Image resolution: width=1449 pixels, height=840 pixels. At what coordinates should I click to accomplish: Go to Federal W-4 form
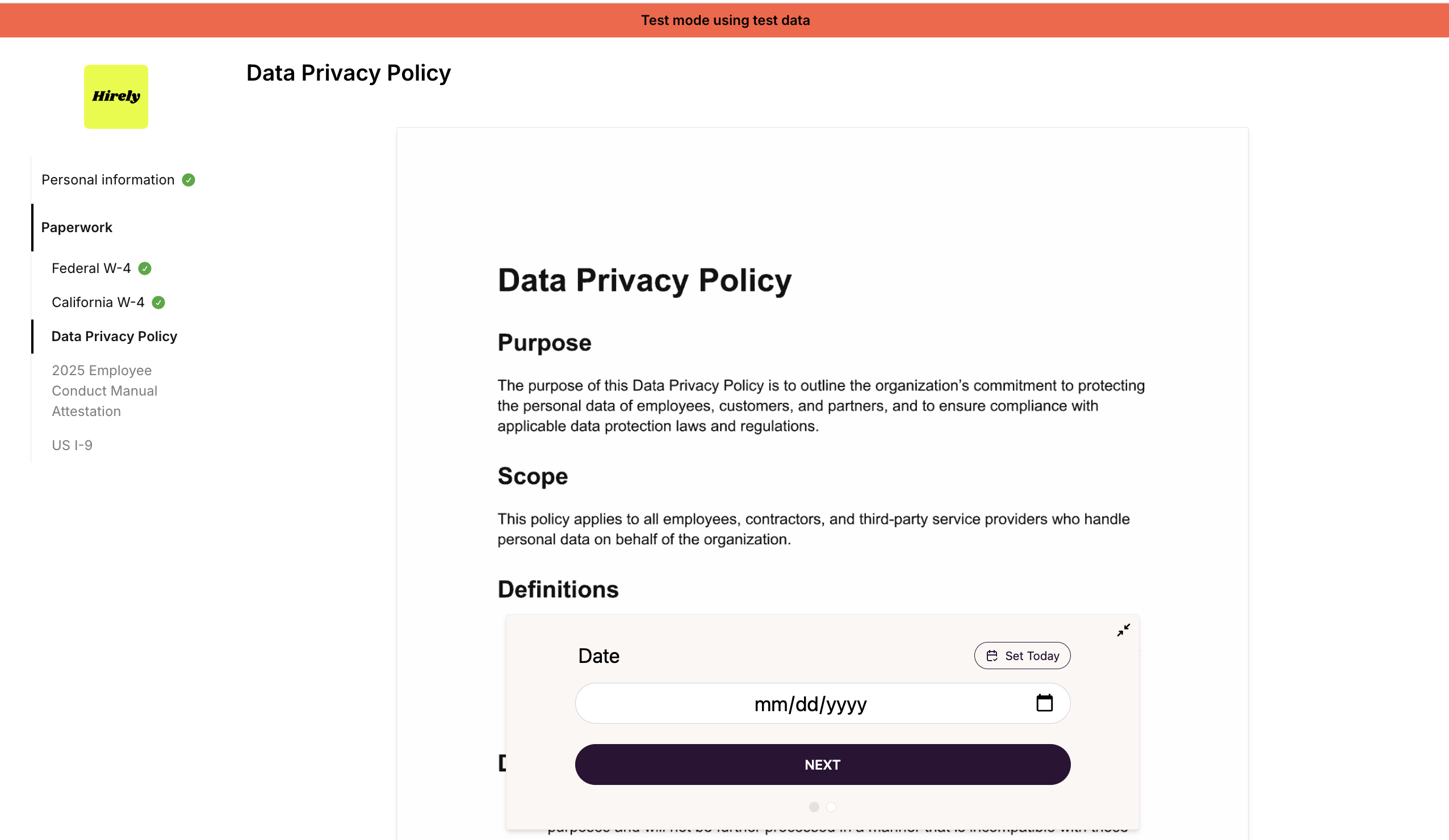tap(91, 268)
